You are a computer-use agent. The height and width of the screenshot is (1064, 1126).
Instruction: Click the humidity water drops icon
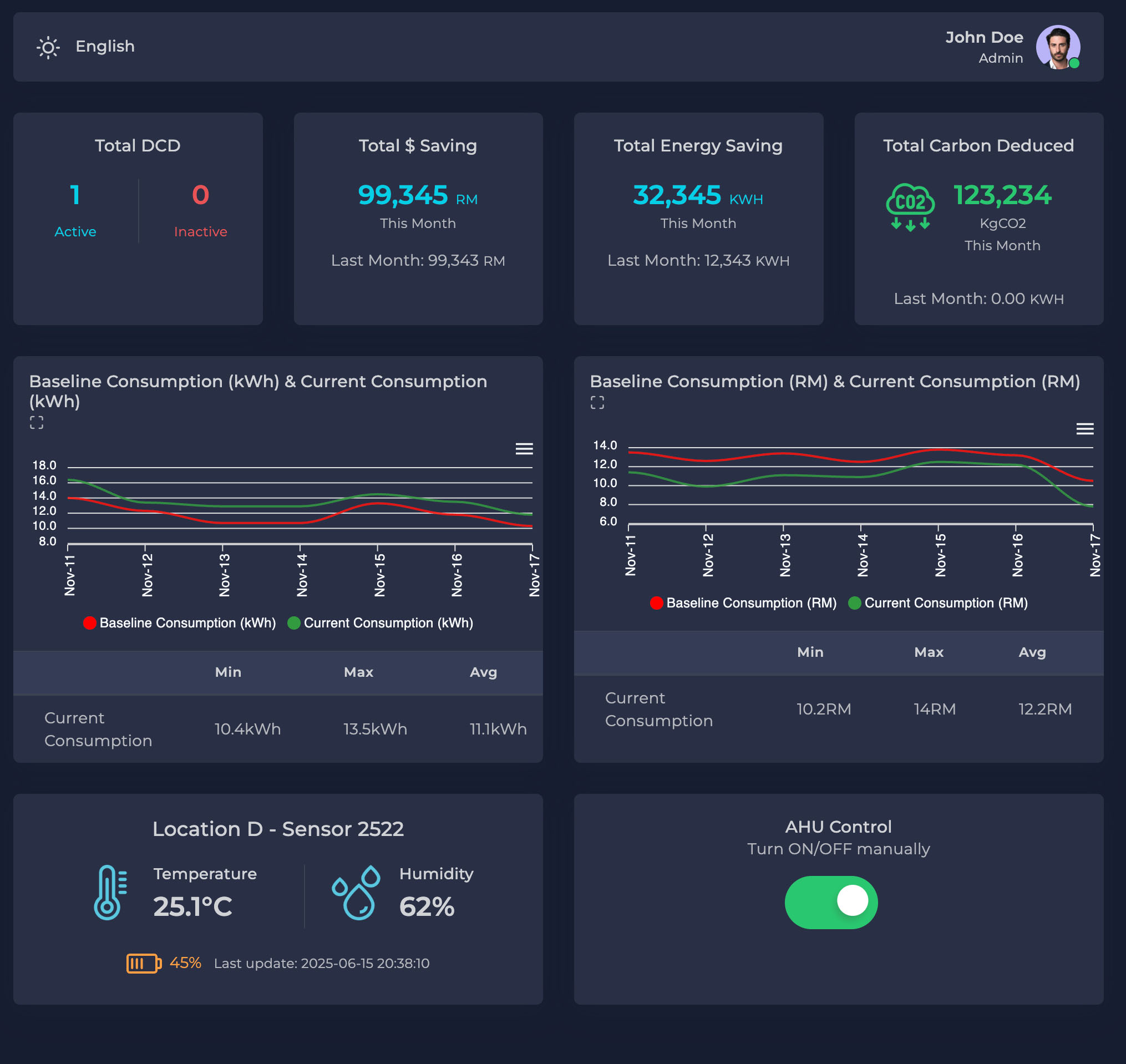[356, 892]
